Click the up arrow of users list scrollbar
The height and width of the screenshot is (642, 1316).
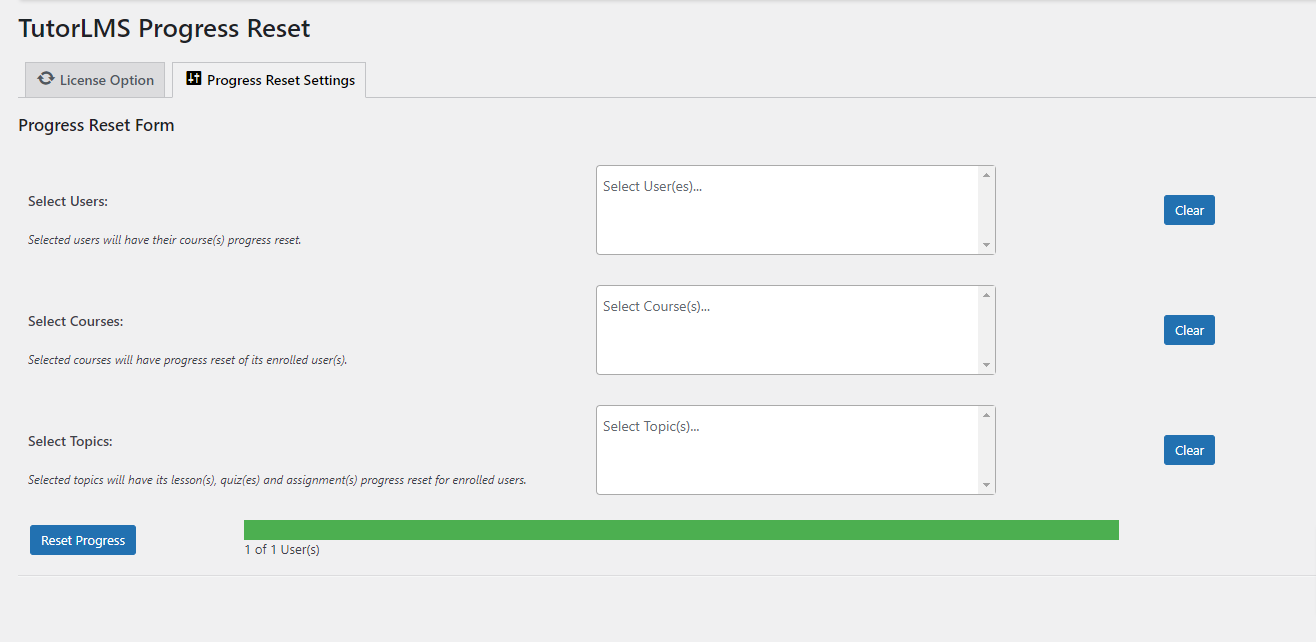tap(986, 175)
